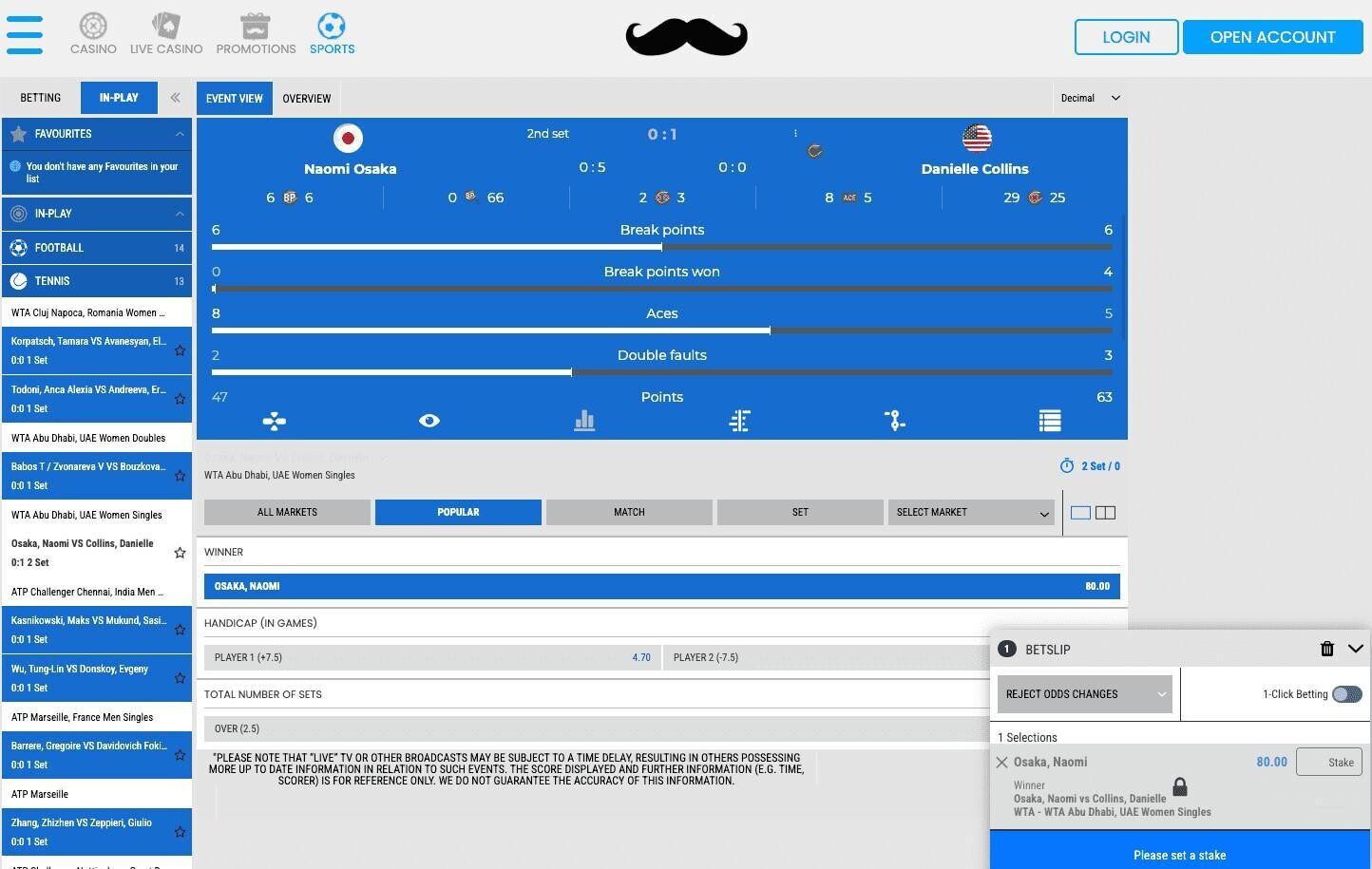Viewport: 1372px width, 869px height.
Task: Open the Promotions page
Action: [x=256, y=34]
